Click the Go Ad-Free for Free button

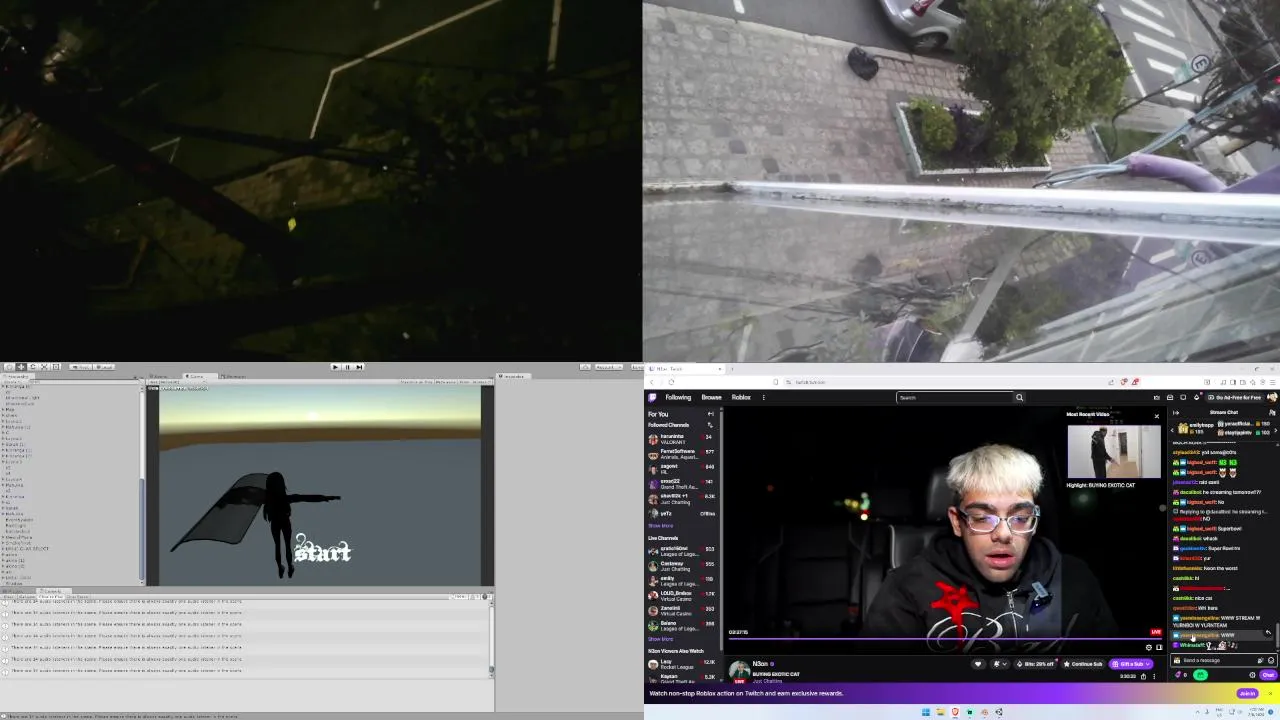tap(1235, 397)
